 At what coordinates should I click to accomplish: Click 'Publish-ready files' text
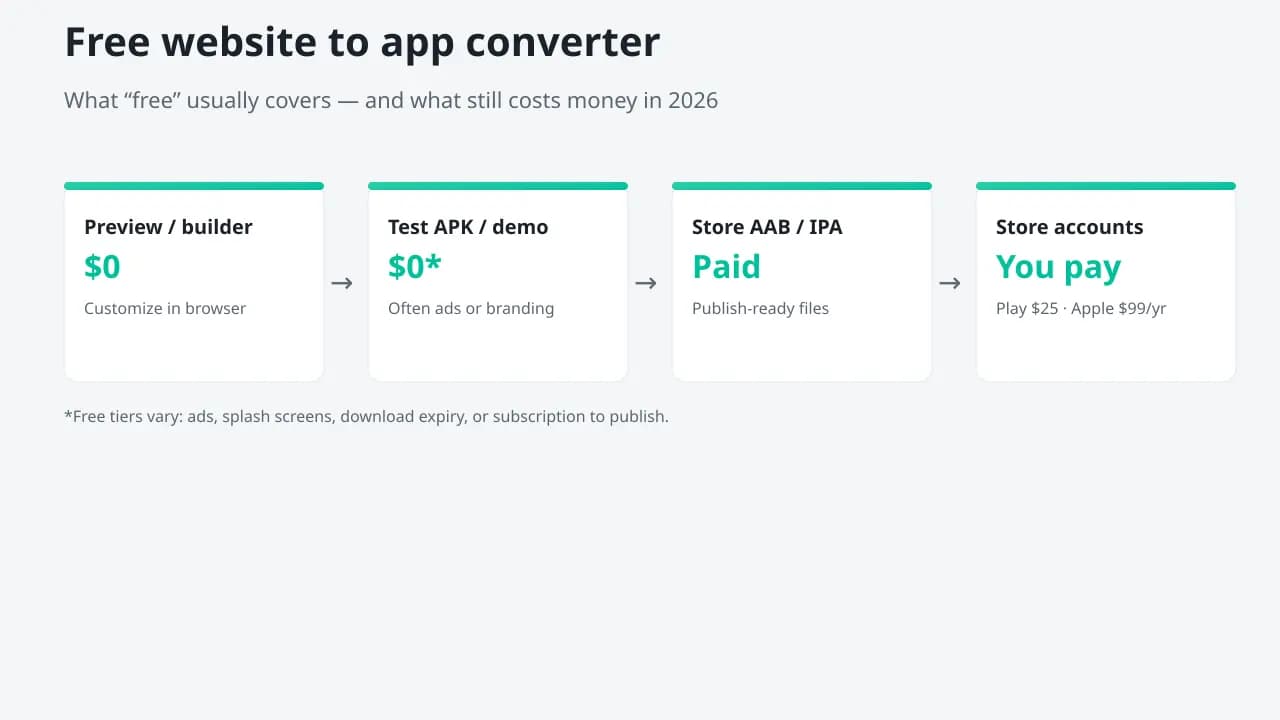[760, 308]
